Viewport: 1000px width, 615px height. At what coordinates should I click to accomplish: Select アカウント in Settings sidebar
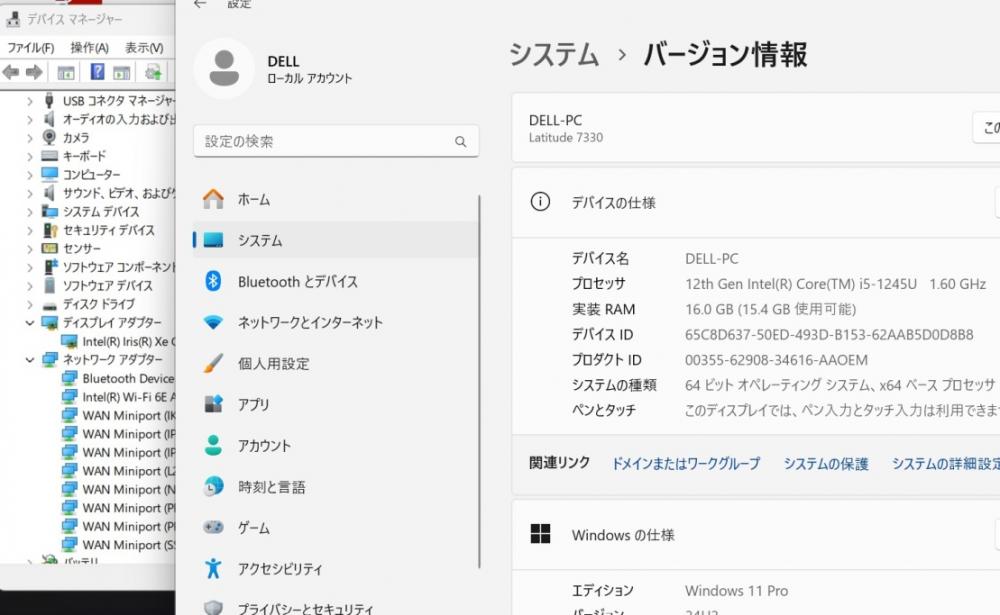pyautogui.click(x=335, y=445)
